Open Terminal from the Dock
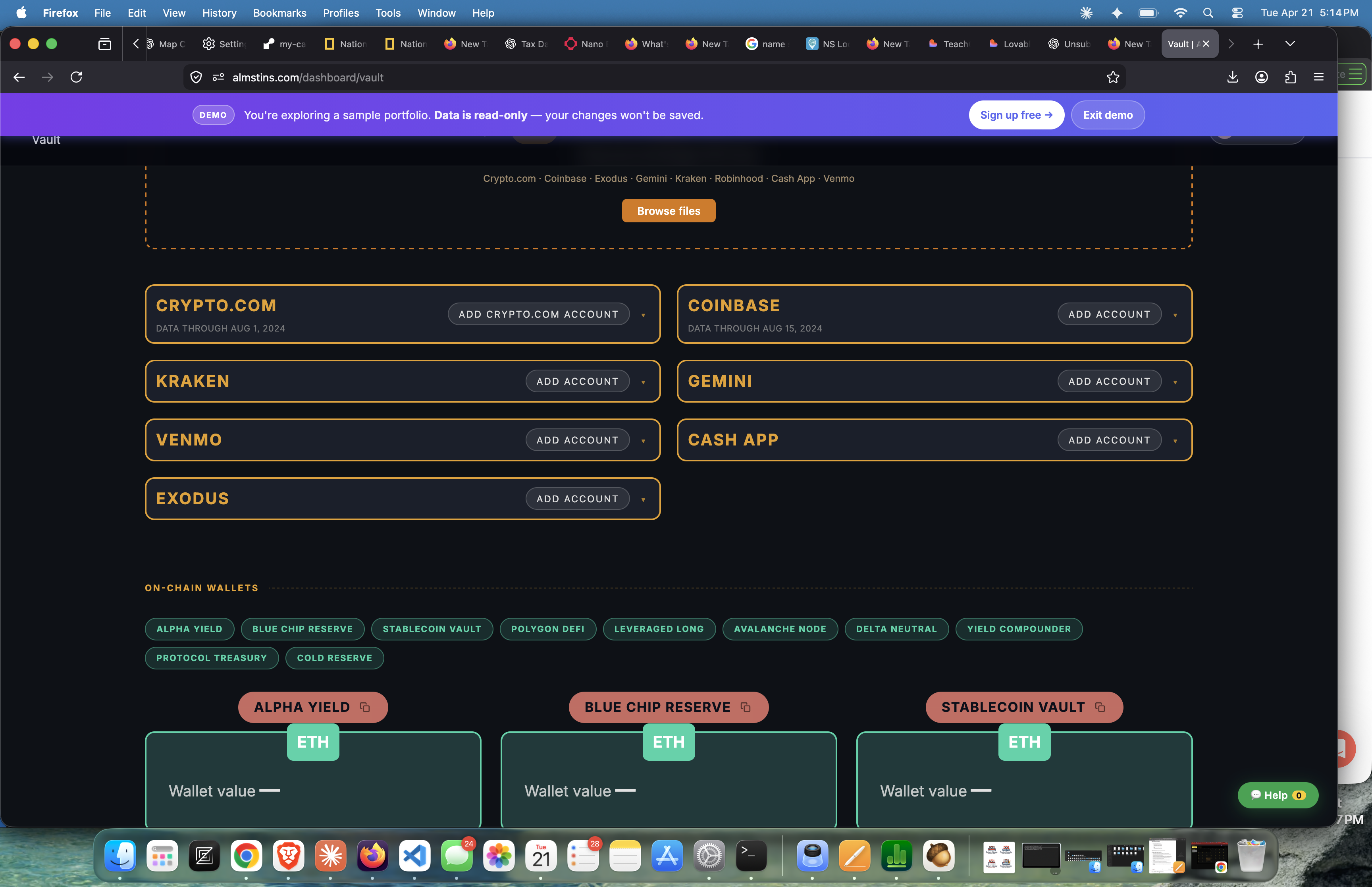This screenshot has height=887, width=1372. point(752,856)
